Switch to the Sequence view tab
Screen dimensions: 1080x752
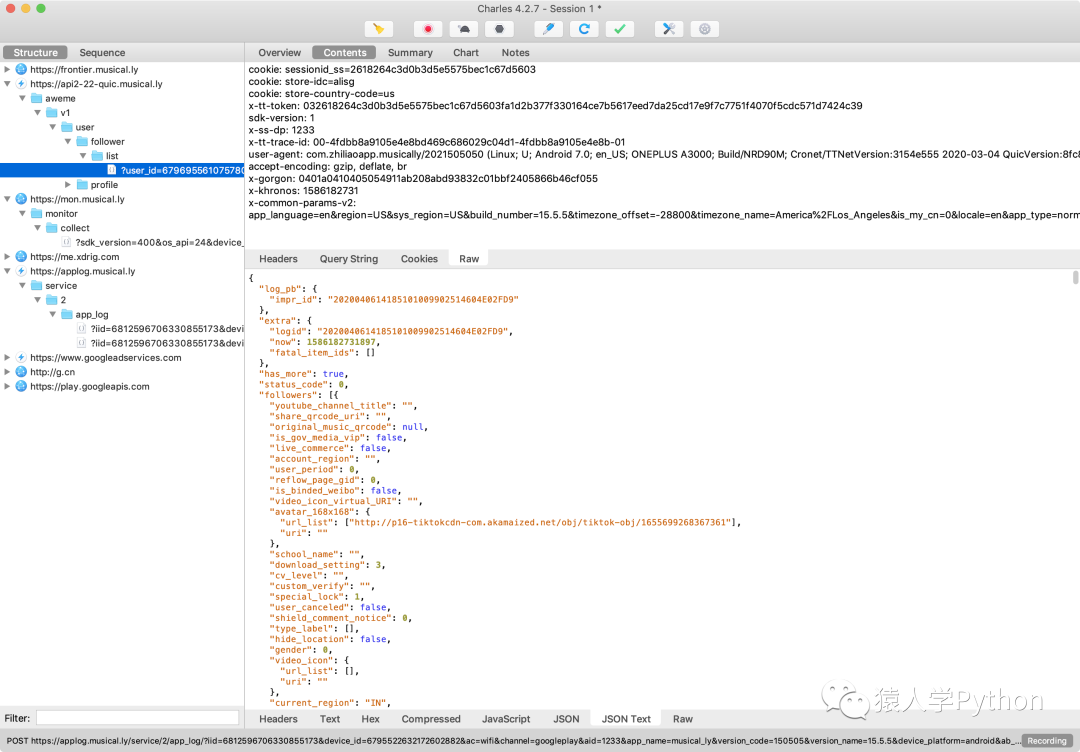click(x=102, y=52)
